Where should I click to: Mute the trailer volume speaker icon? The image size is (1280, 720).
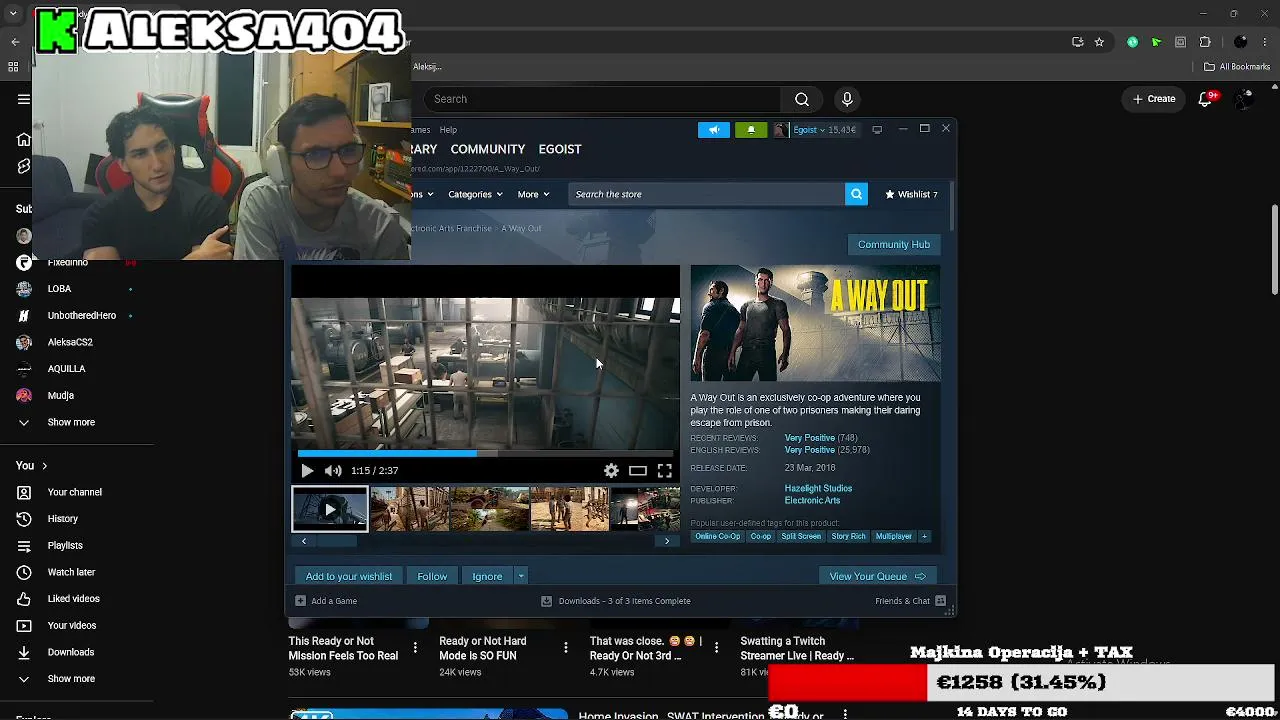pos(333,471)
